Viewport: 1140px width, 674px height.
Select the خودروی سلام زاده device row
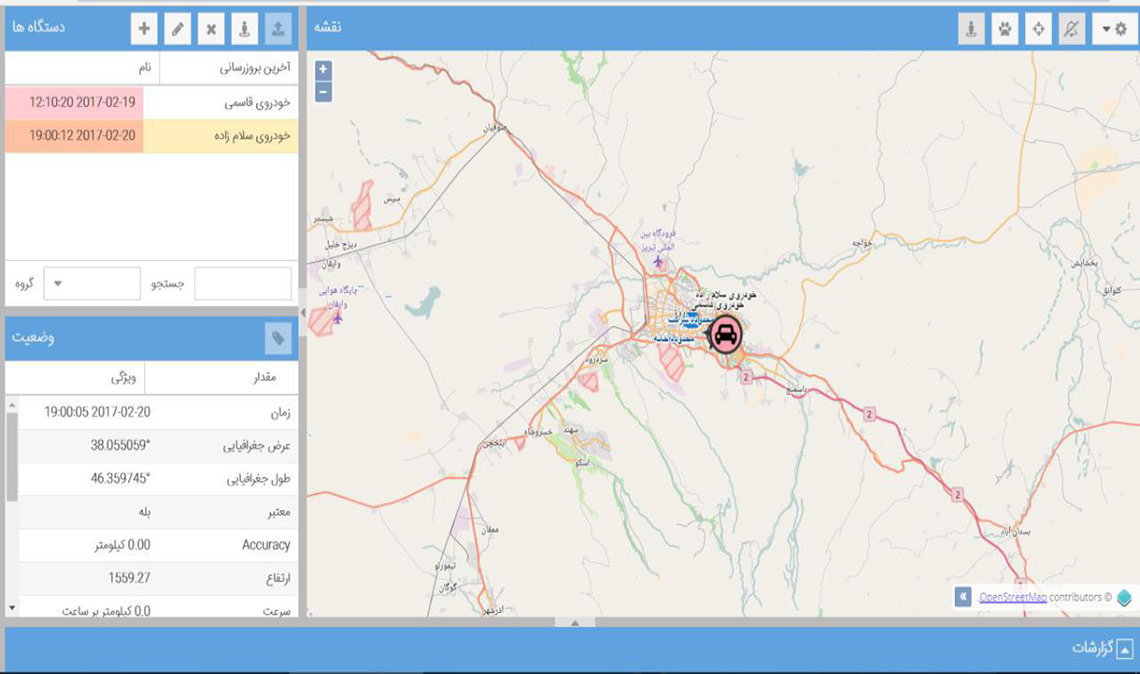point(151,136)
